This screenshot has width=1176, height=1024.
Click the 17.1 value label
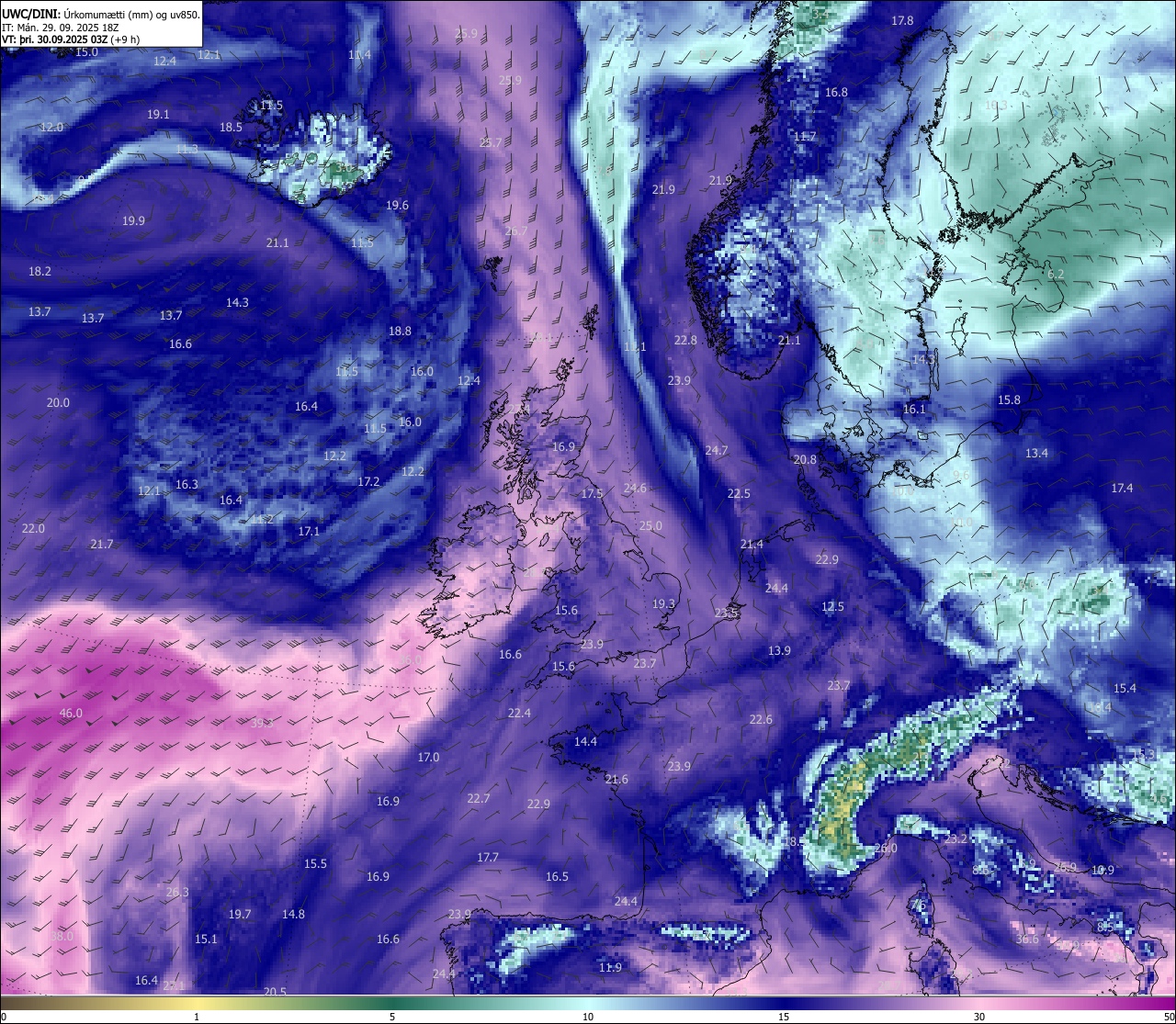coord(309,532)
